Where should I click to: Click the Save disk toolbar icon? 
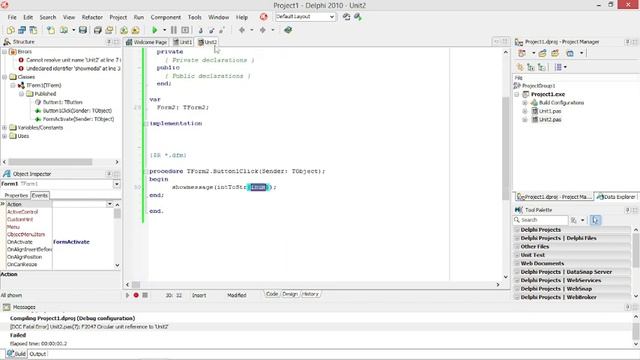click(x=83, y=30)
